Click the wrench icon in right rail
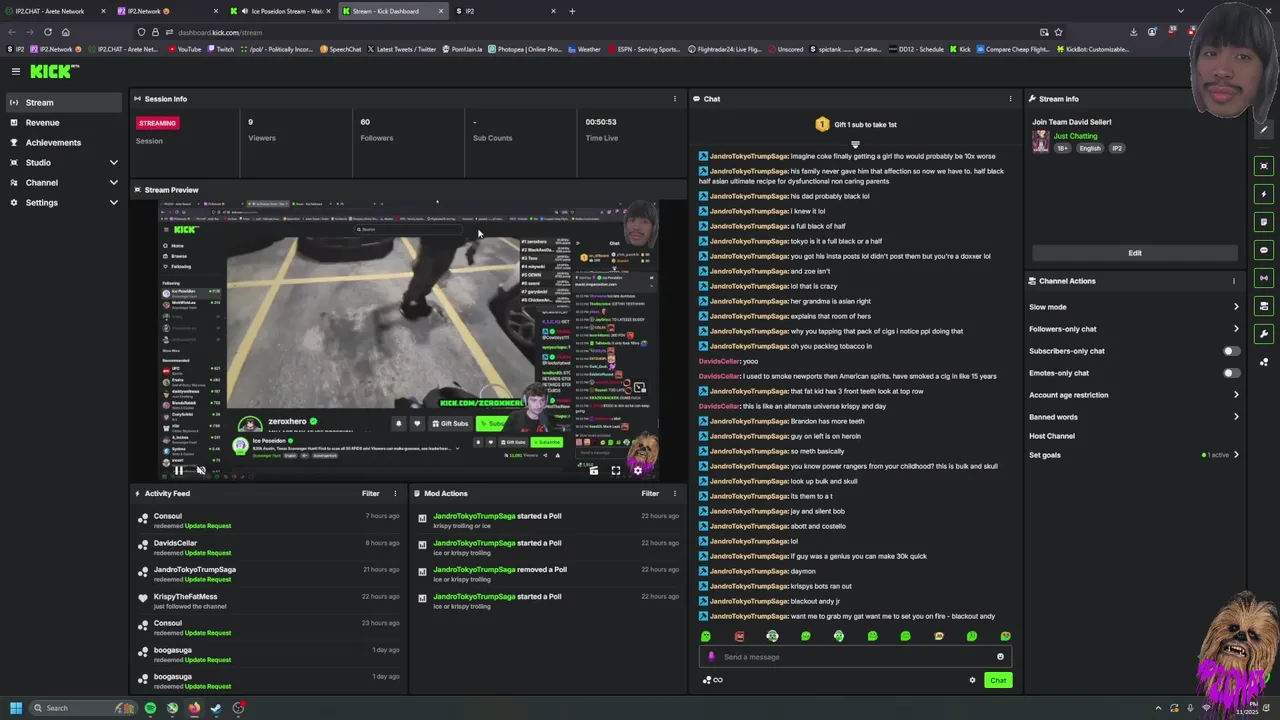 [x=1264, y=334]
